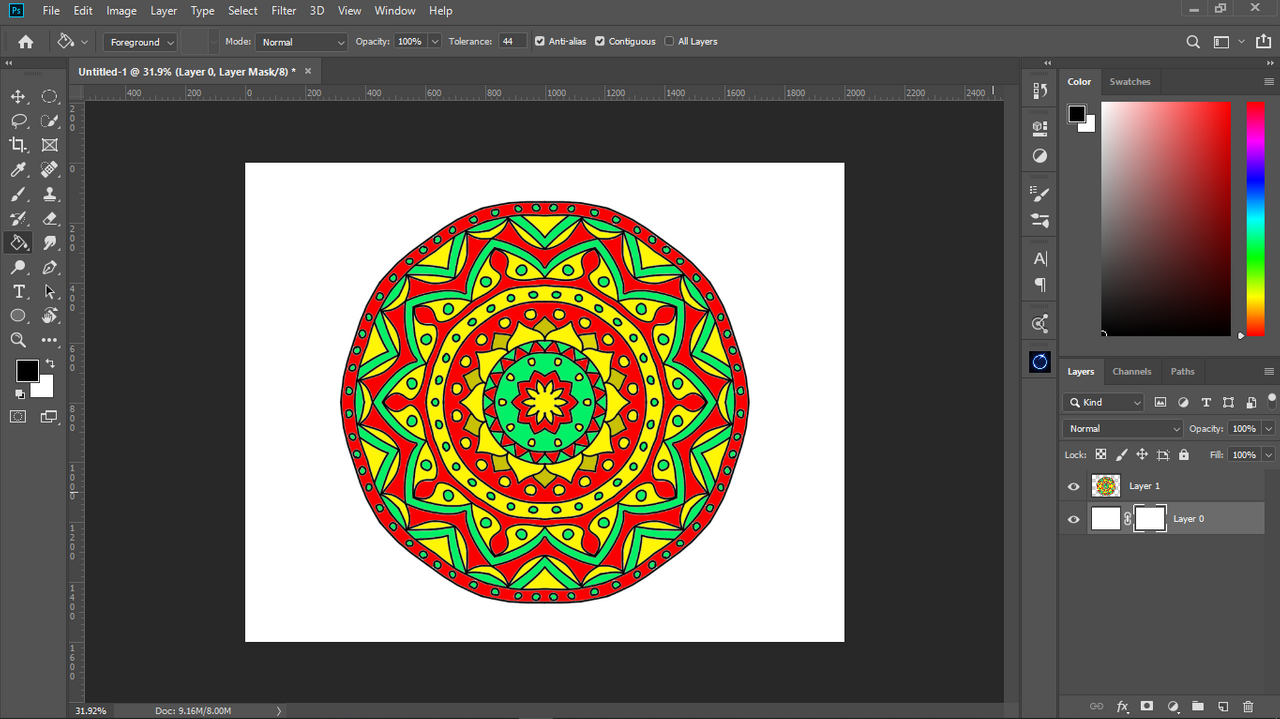Disable the Anti-alias checkbox
Screen dimensions: 1280x719
(x=540, y=42)
